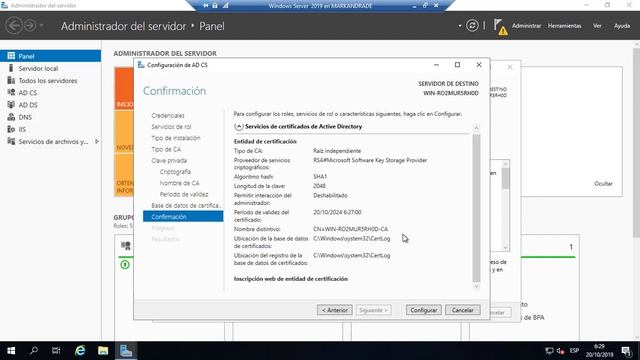This screenshot has width=640, height=360.
Task: Go to Servicios de rol step
Action: [x=171, y=127]
